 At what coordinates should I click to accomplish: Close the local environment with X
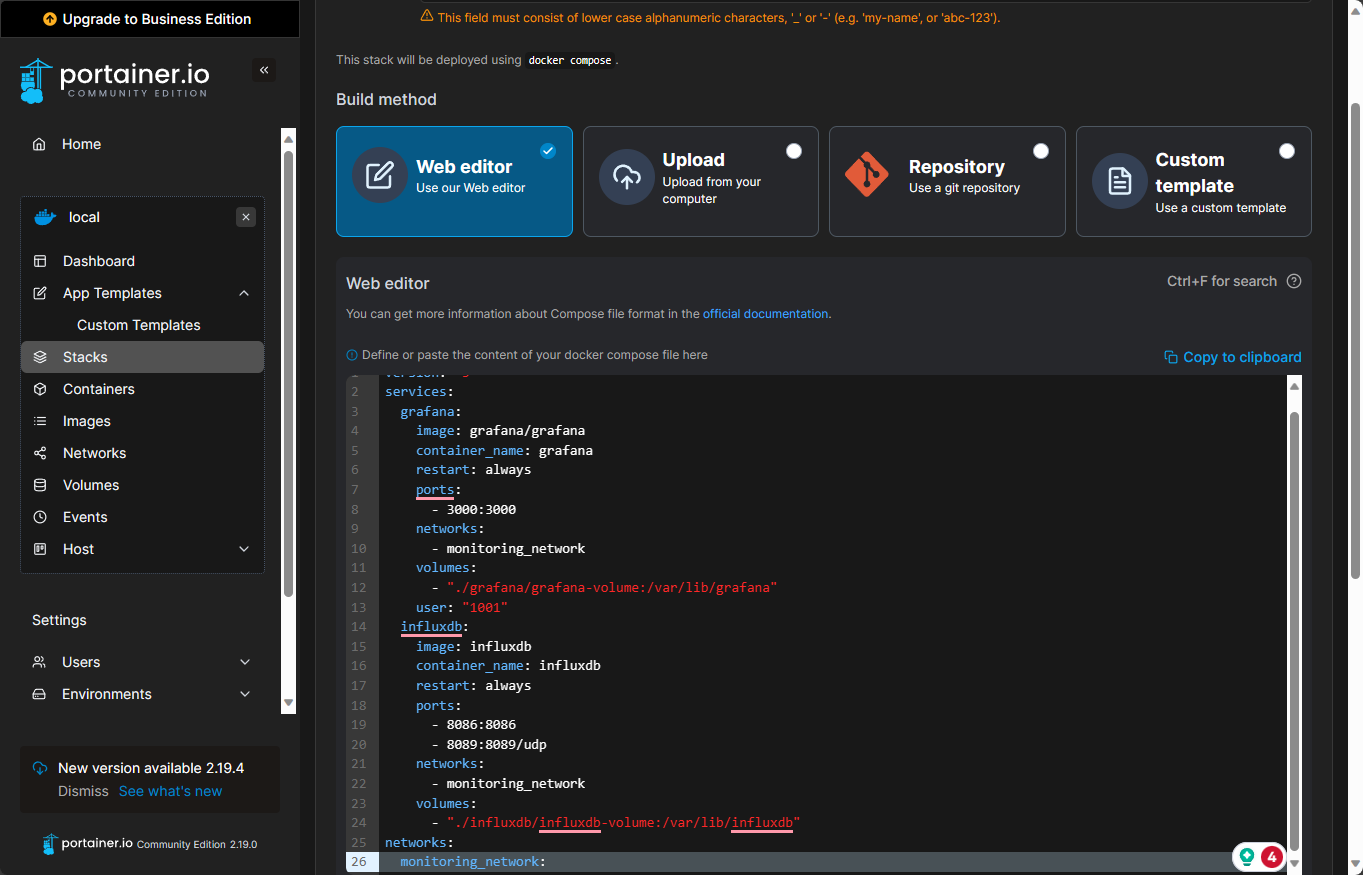coord(246,217)
